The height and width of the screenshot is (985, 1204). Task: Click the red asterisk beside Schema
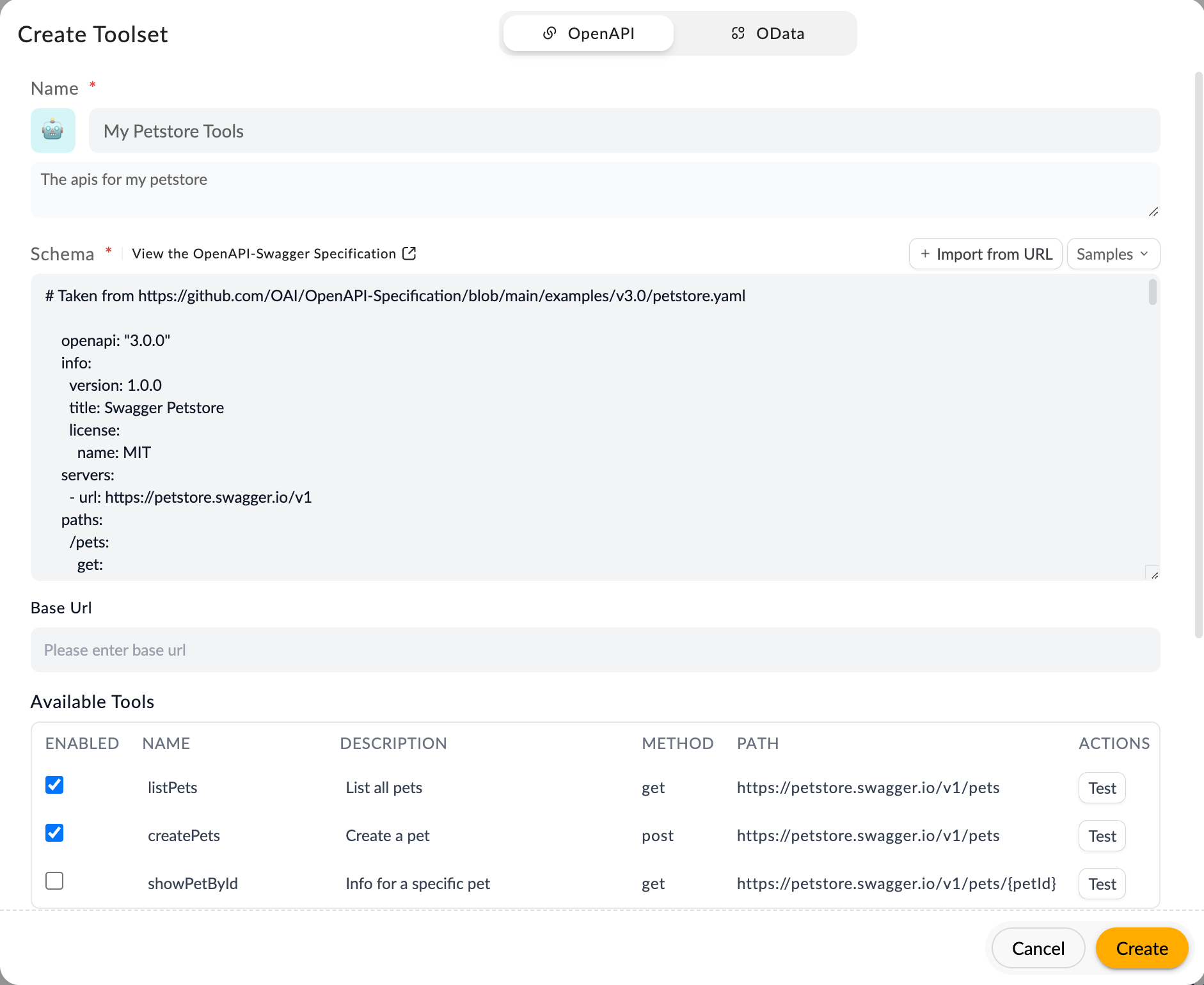(109, 251)
